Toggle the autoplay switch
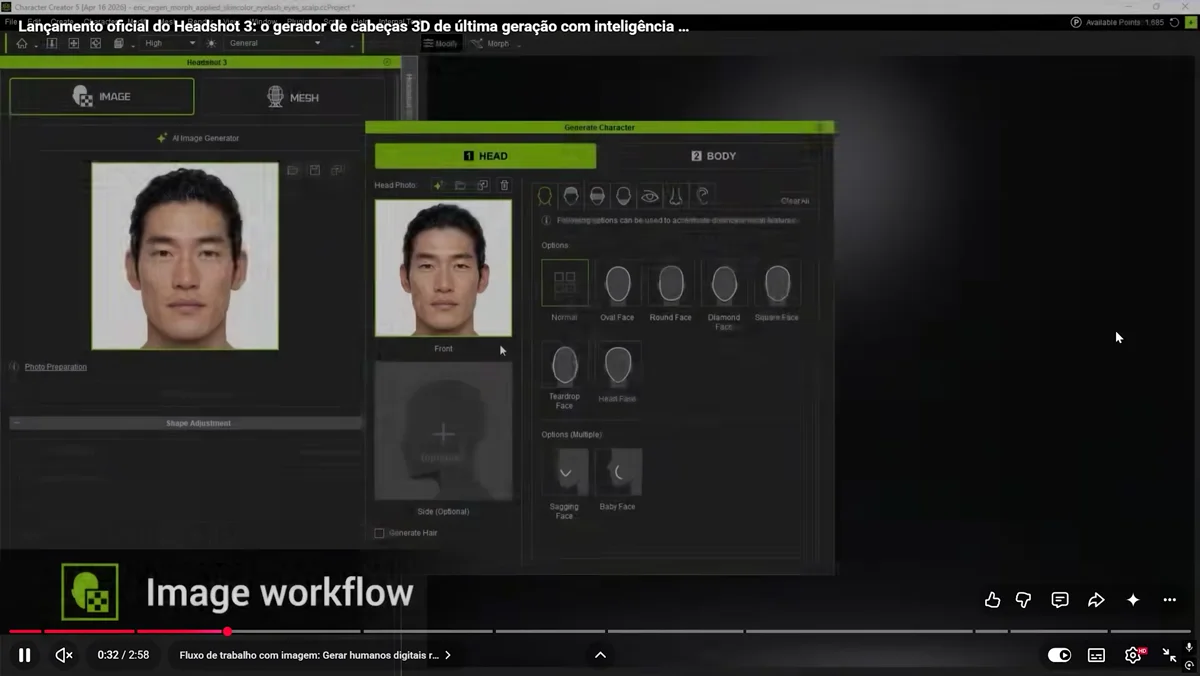Viewport: 1200px width, 676px height. (1059, 655)
